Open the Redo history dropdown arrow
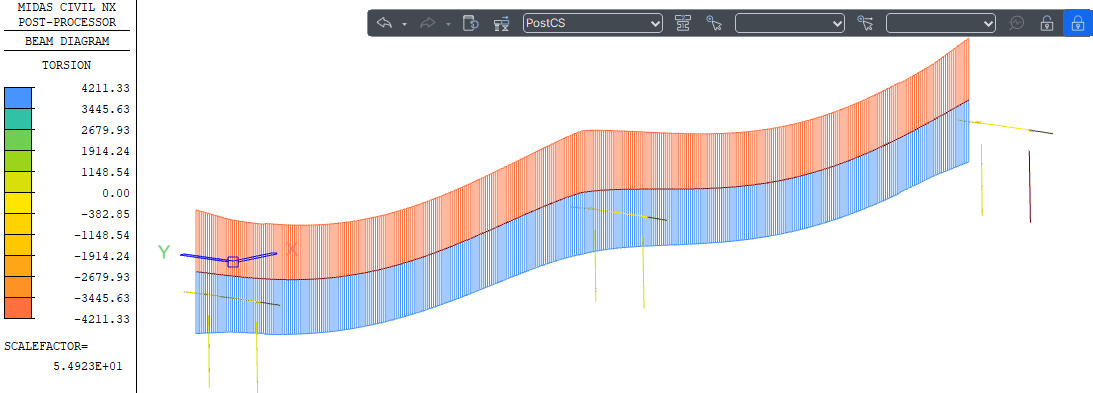The image size is (1093, 393). point(448,24)
